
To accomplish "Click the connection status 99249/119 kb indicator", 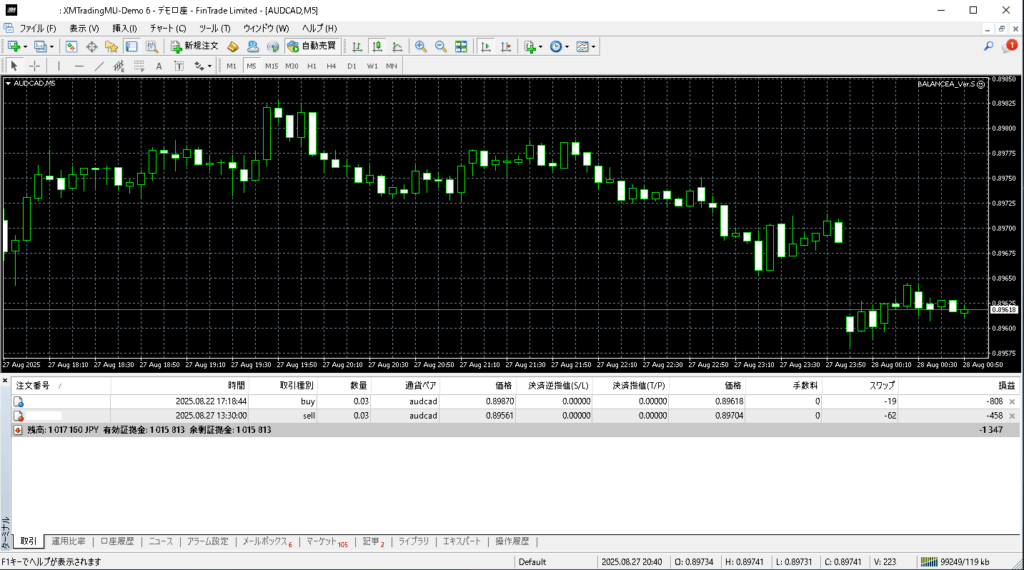I will [x=955, y=562].
